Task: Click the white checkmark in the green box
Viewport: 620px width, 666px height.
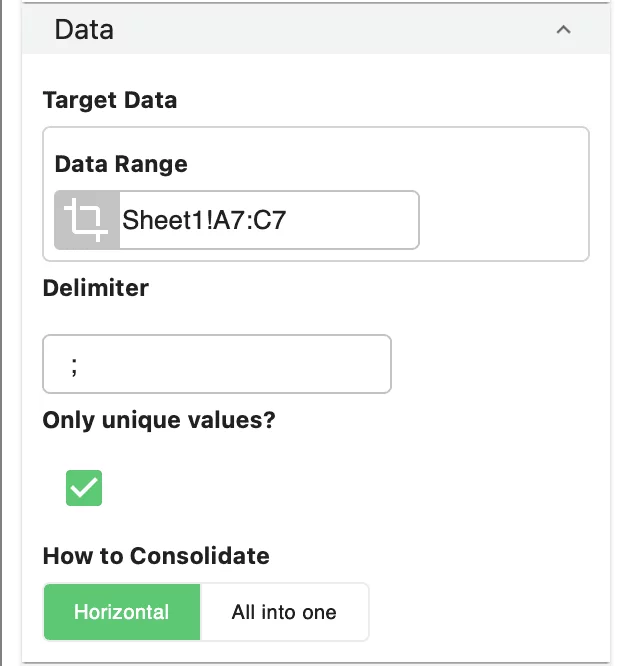Action: pyautogui.click(x=84, y=488)
